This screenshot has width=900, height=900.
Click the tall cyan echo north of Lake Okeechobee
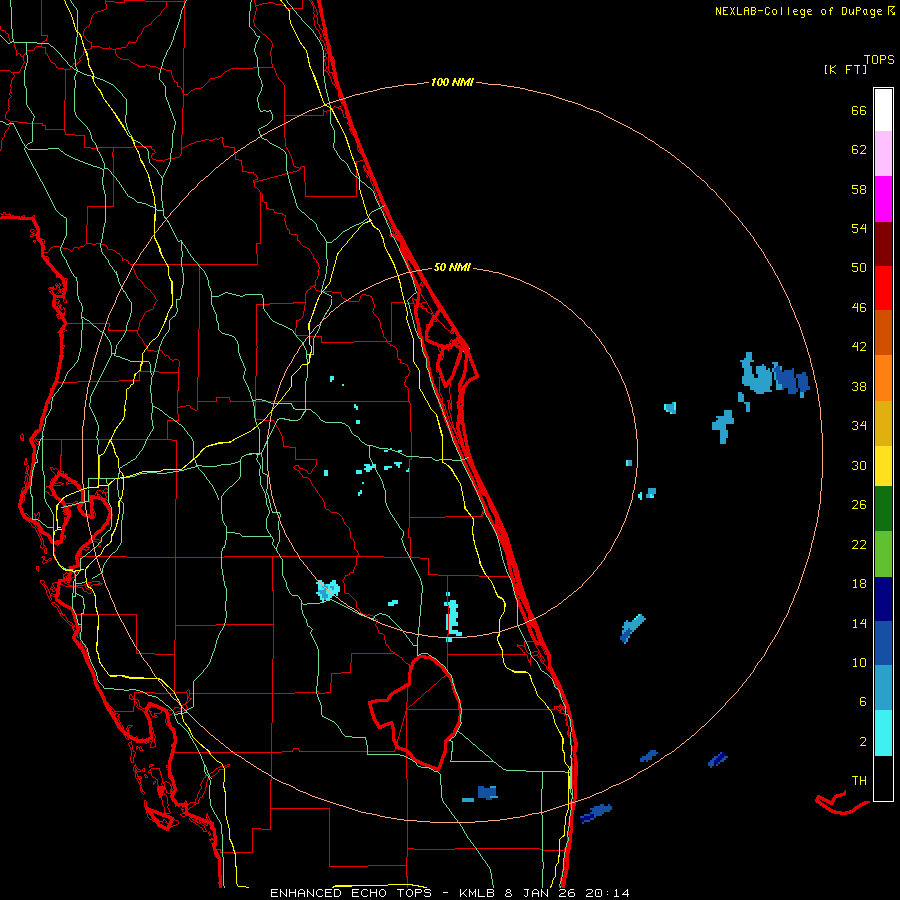pos(453,617)
